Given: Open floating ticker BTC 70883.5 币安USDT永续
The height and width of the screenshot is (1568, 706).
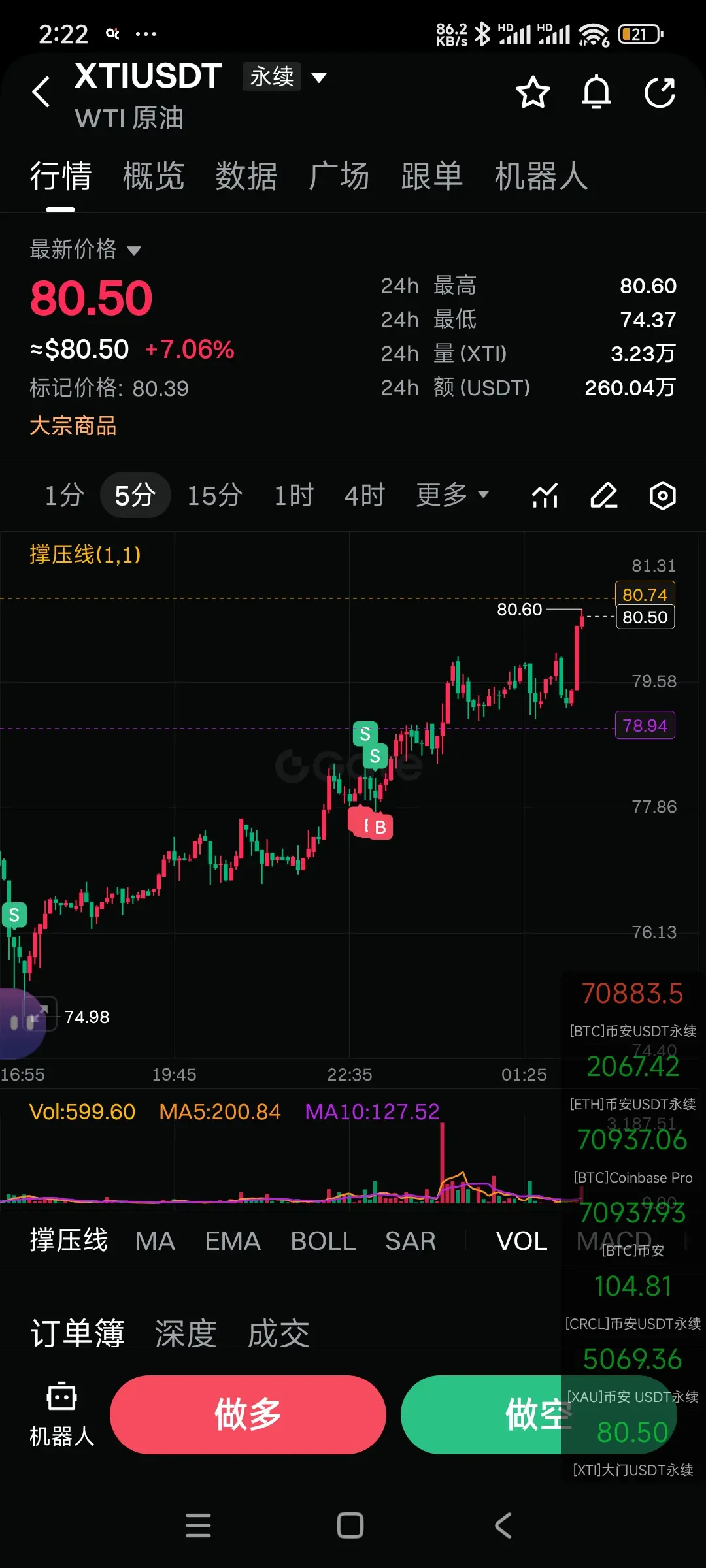Looking at the screenshot, I should coord(632,1009).
